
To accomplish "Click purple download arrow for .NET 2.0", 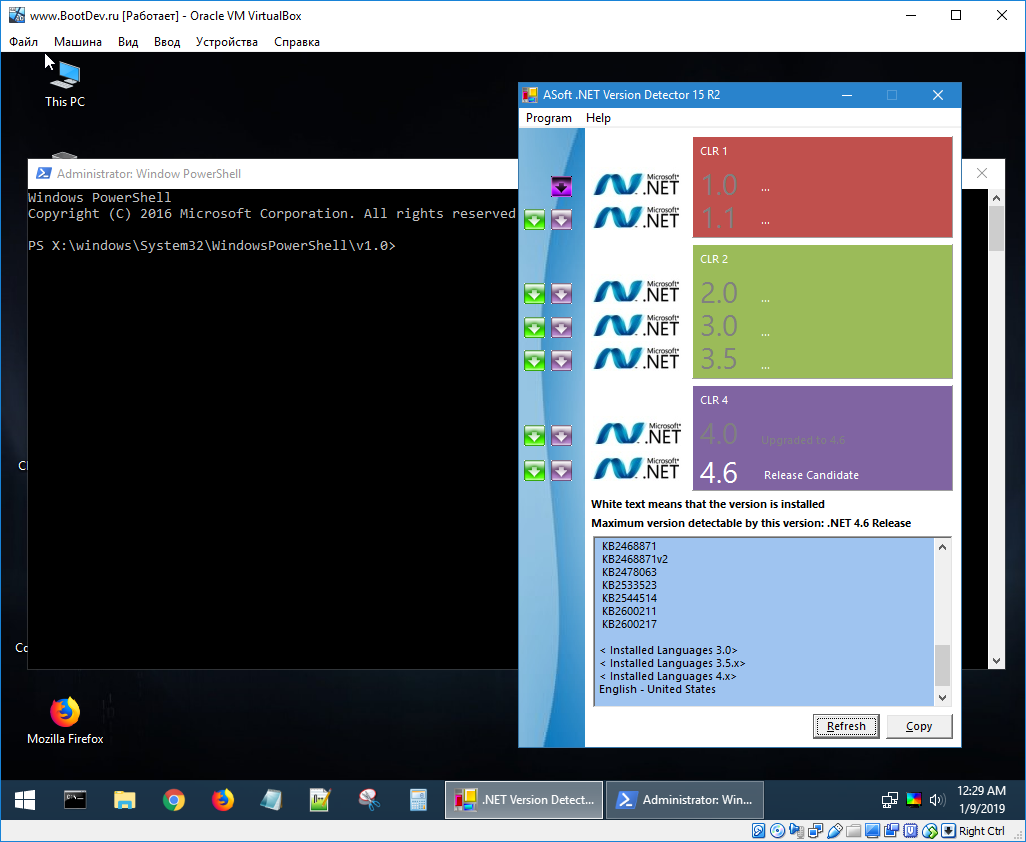I will [x=561, y=294].
